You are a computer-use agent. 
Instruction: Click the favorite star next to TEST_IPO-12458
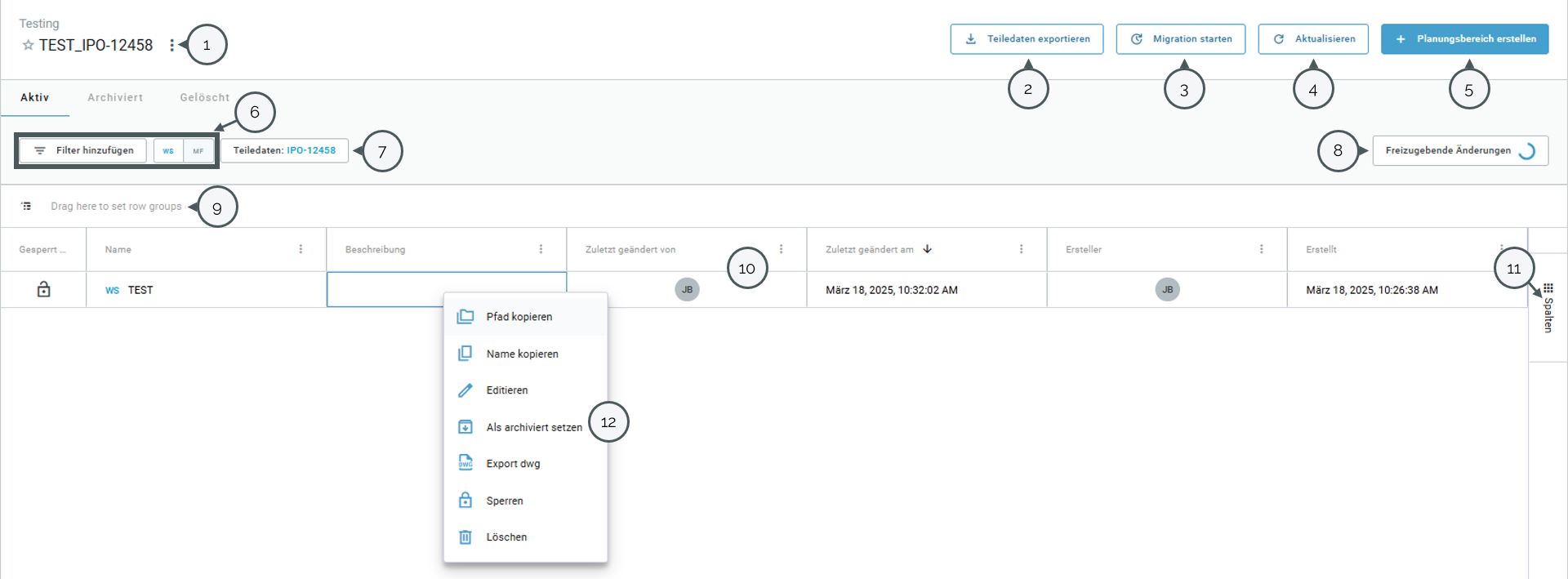coord(28,46)
